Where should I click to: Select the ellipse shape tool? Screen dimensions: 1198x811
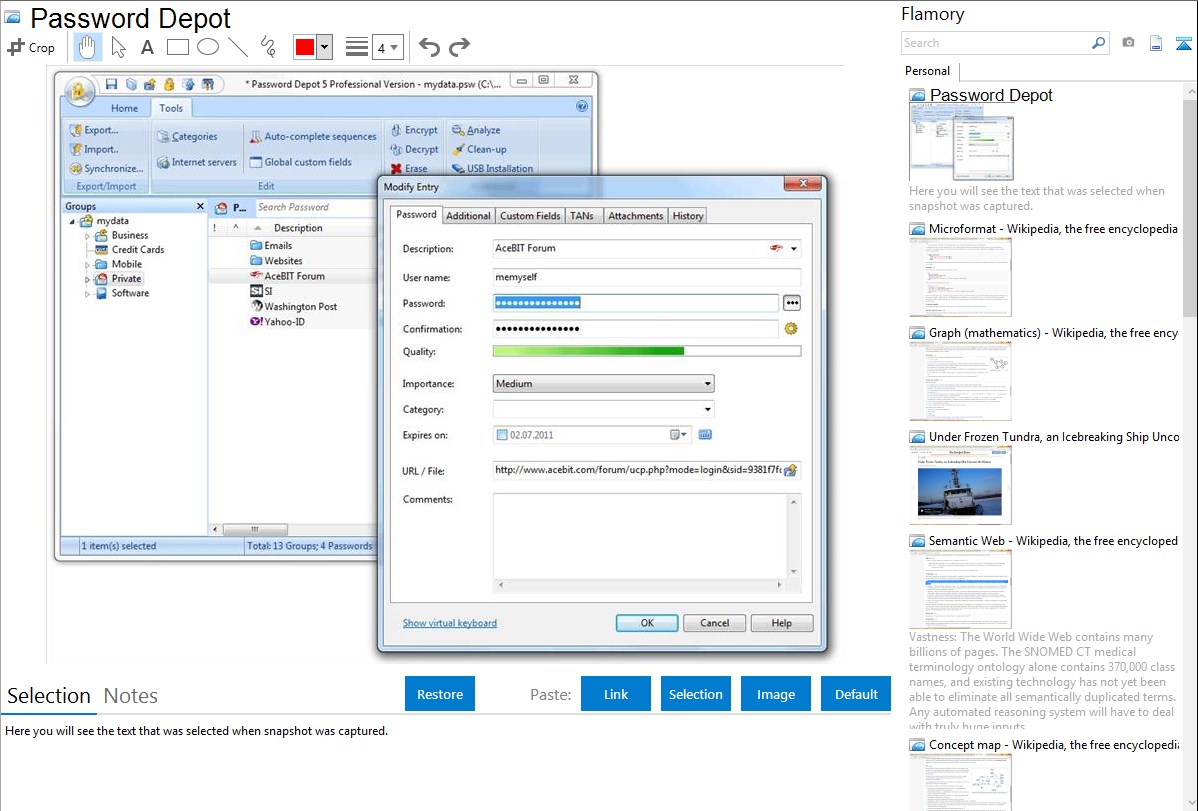tap(207, 47)
